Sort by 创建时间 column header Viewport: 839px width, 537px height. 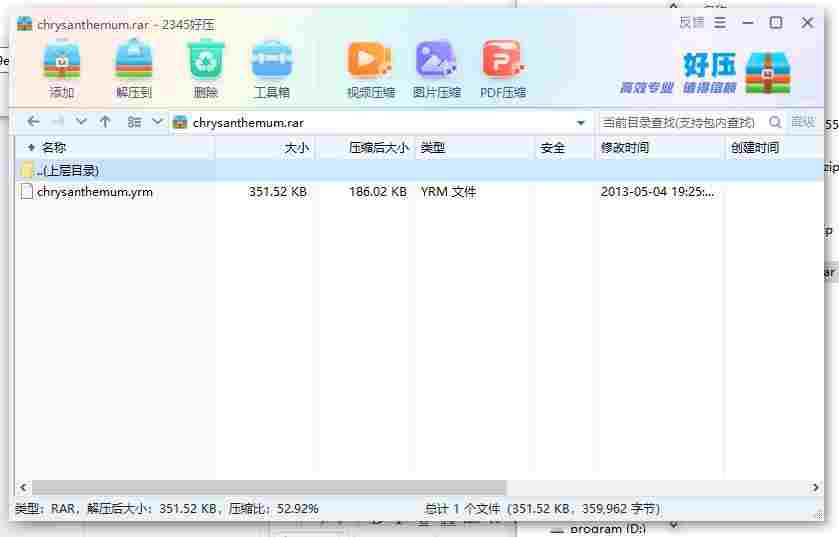pyautogui.click(x=774, y=148)
